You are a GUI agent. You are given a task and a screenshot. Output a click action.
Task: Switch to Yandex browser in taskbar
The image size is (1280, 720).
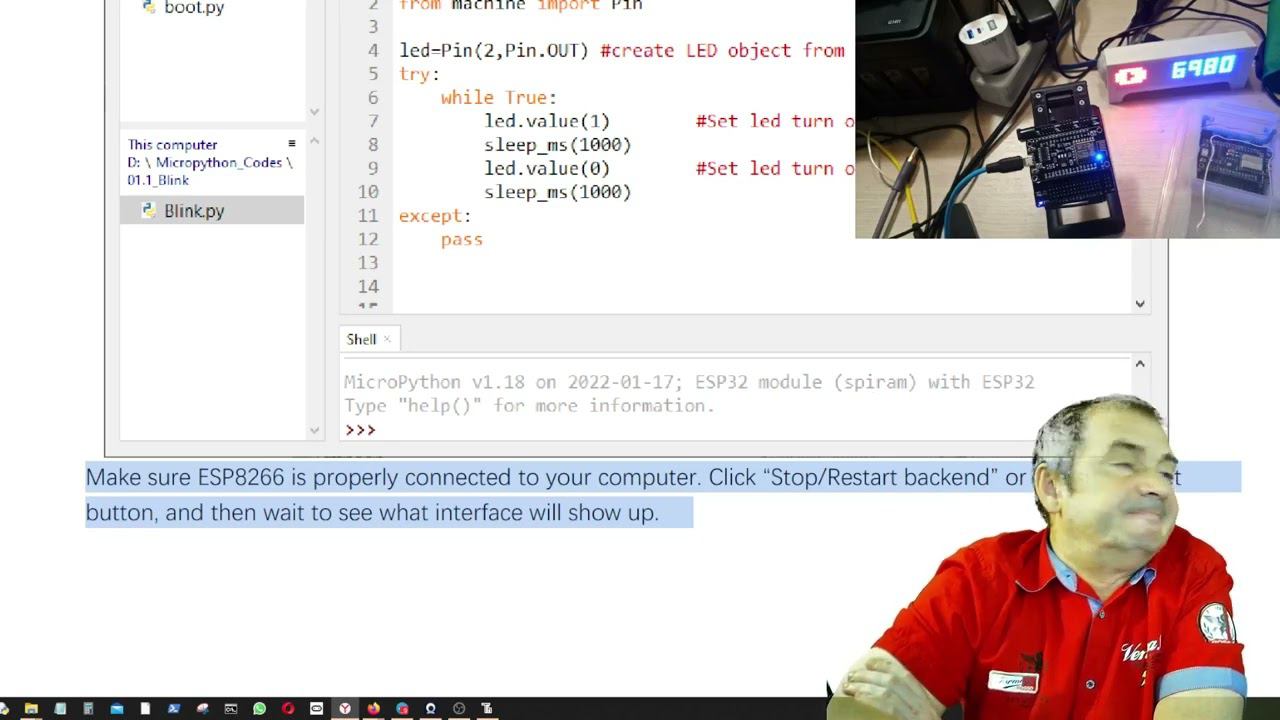click(345, 709)
